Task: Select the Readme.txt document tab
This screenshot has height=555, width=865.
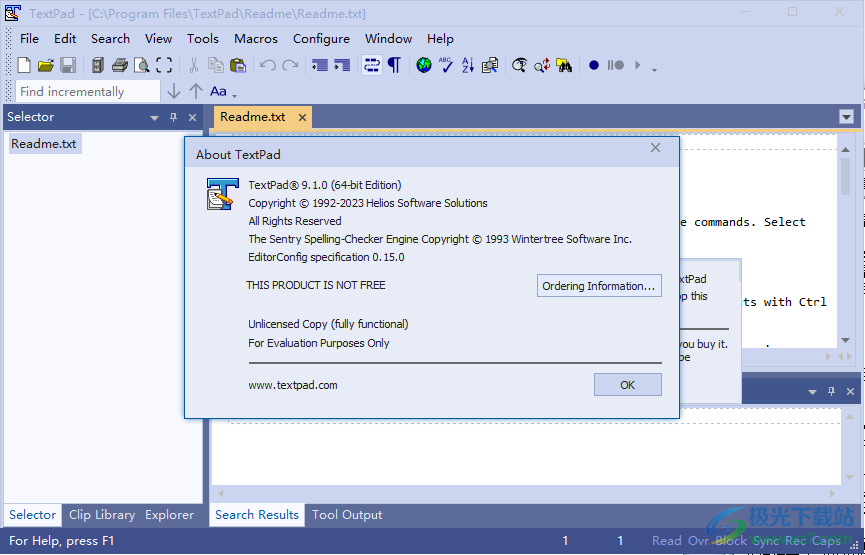Action: (253, 117)
